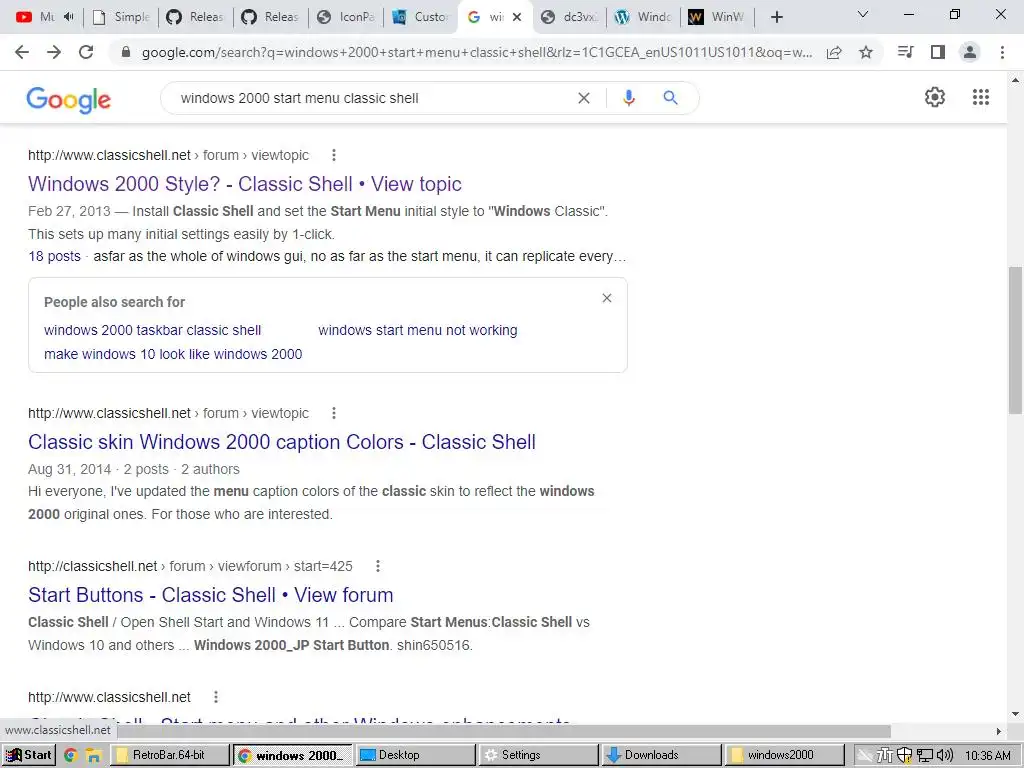Go back to the previous page
Image resolution: width=1024 pixels, height=768 pixels.
22,52
